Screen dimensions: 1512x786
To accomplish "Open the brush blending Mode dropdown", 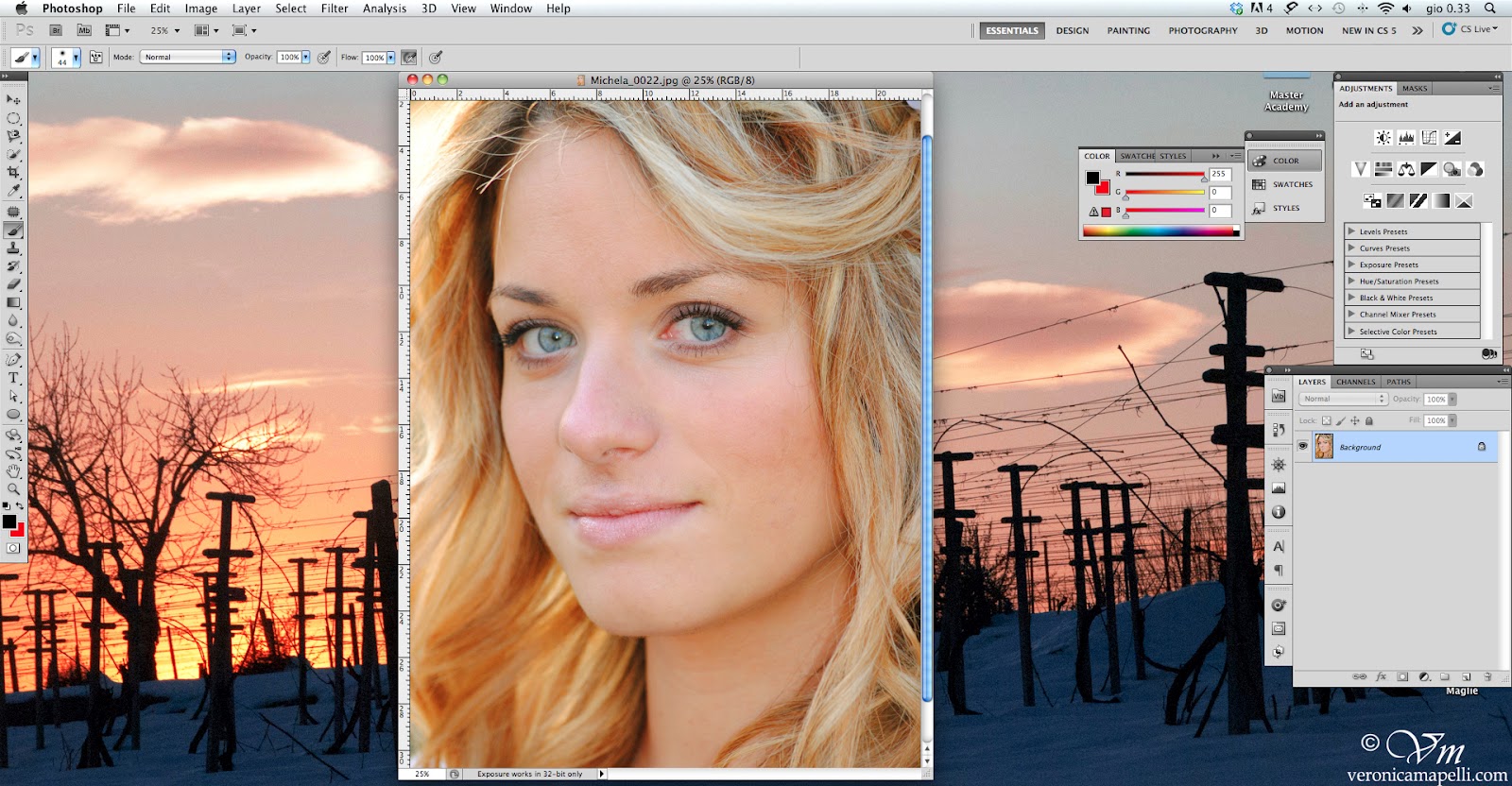I will point(188,58).
